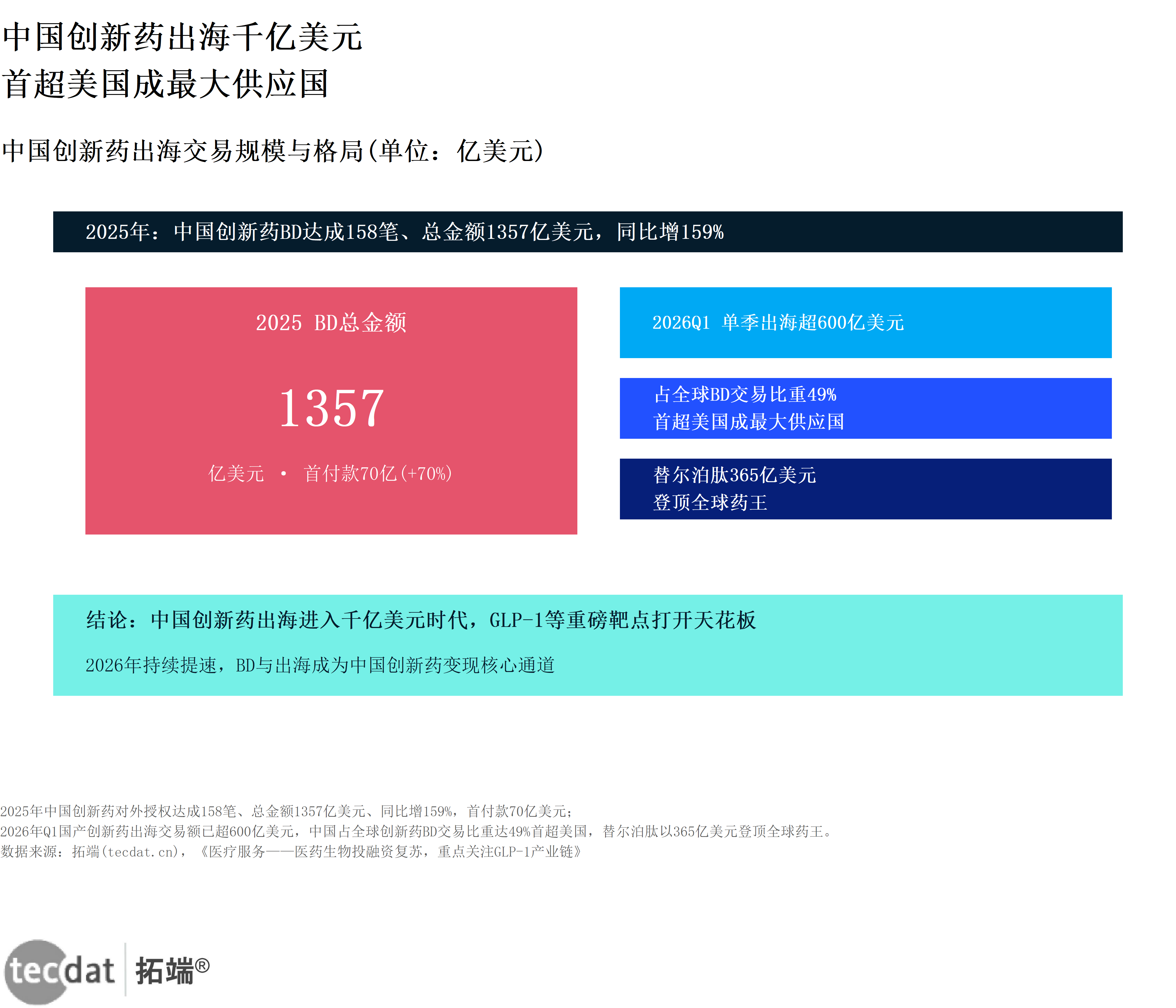The height and width of the screenshot is (1008, 1176).
Task: Click the second headline line '首超美国成最大供应国'
Action: pos(165,84)
